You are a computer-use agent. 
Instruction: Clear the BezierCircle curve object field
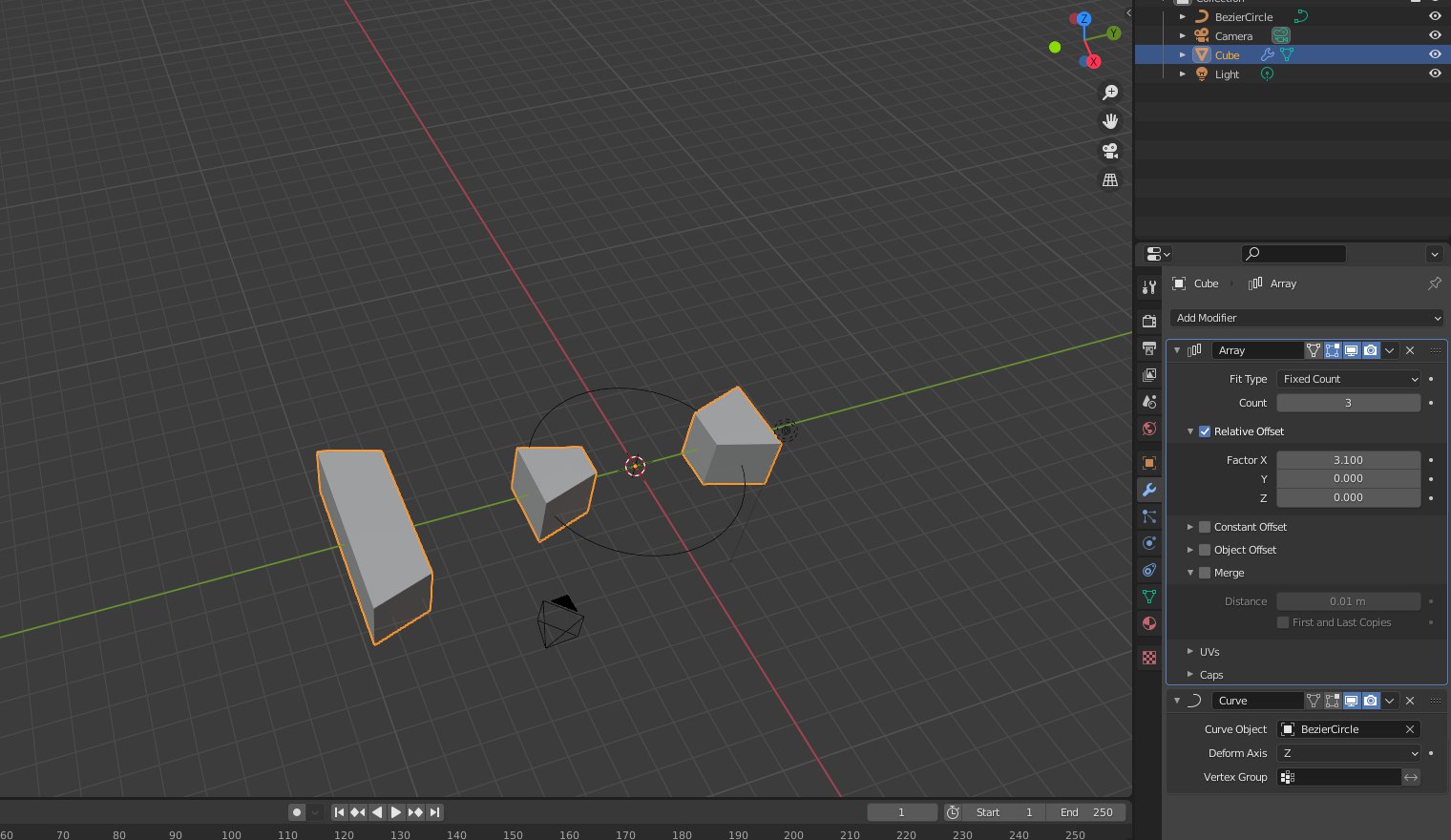tap(1410, 729)
